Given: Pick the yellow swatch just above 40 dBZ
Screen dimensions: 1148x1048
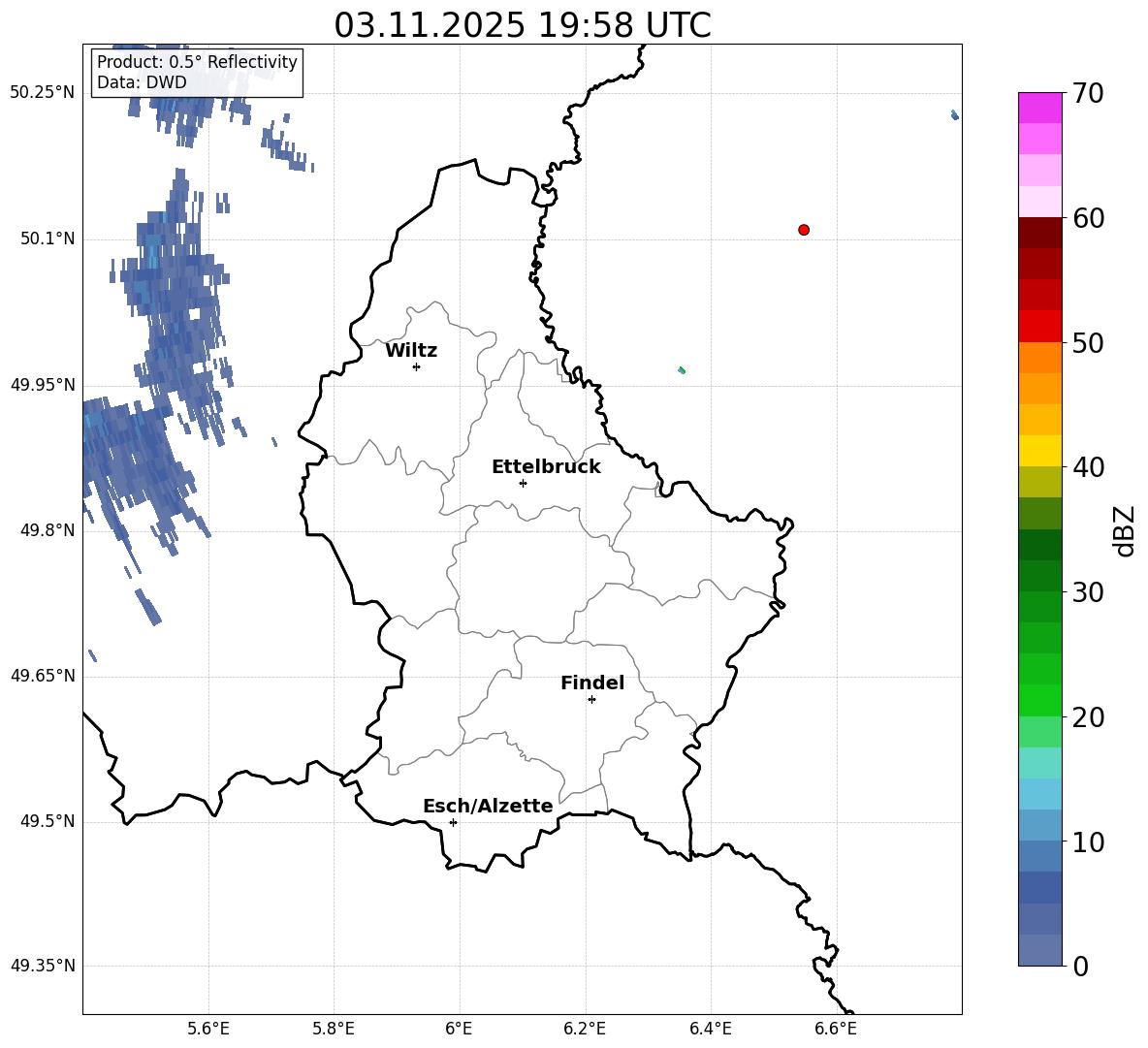Looking at the screenshot, I should [x=1040, y=451].
